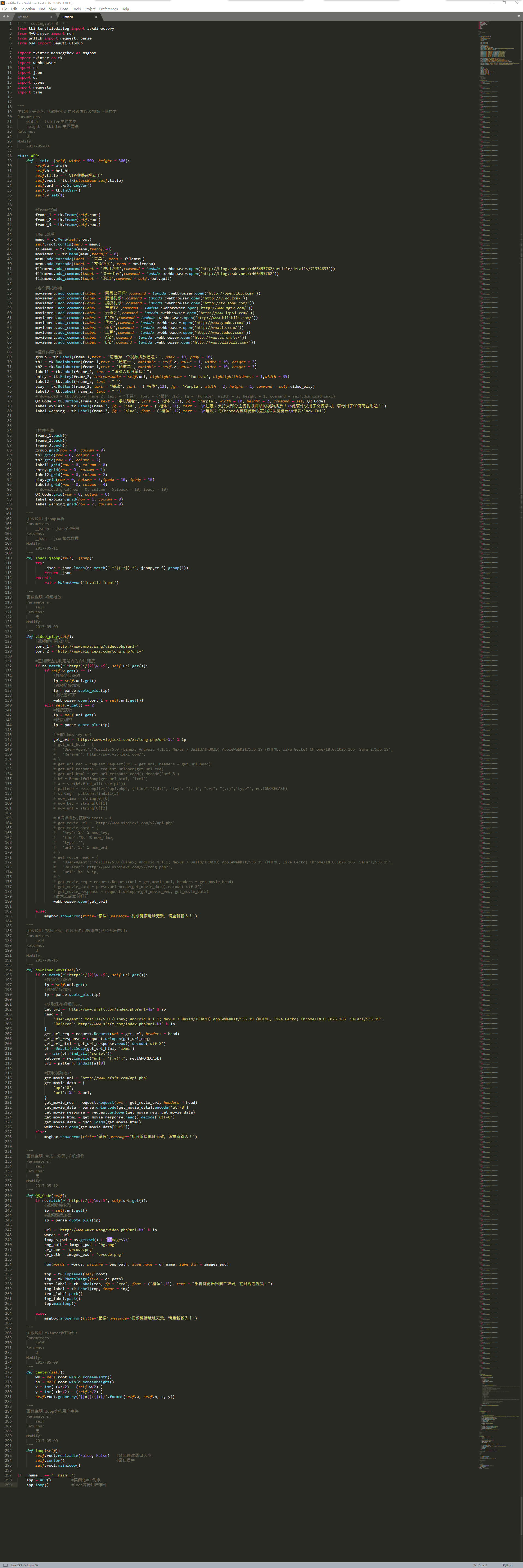Image resolution: width=523 pixels, height=1568 pixels.
Task: Open the View menu
Action: [53, 9]
